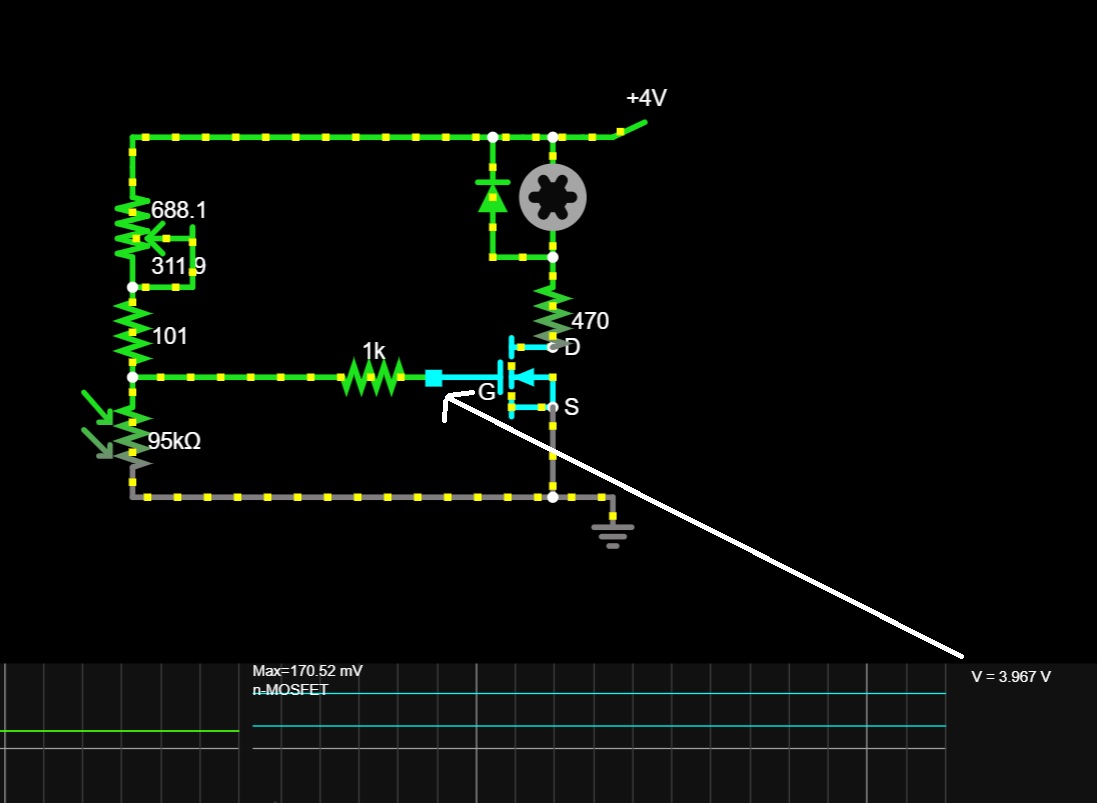Click the MOSFET drain node D
1097x803 pixels.
click(553, 347)
